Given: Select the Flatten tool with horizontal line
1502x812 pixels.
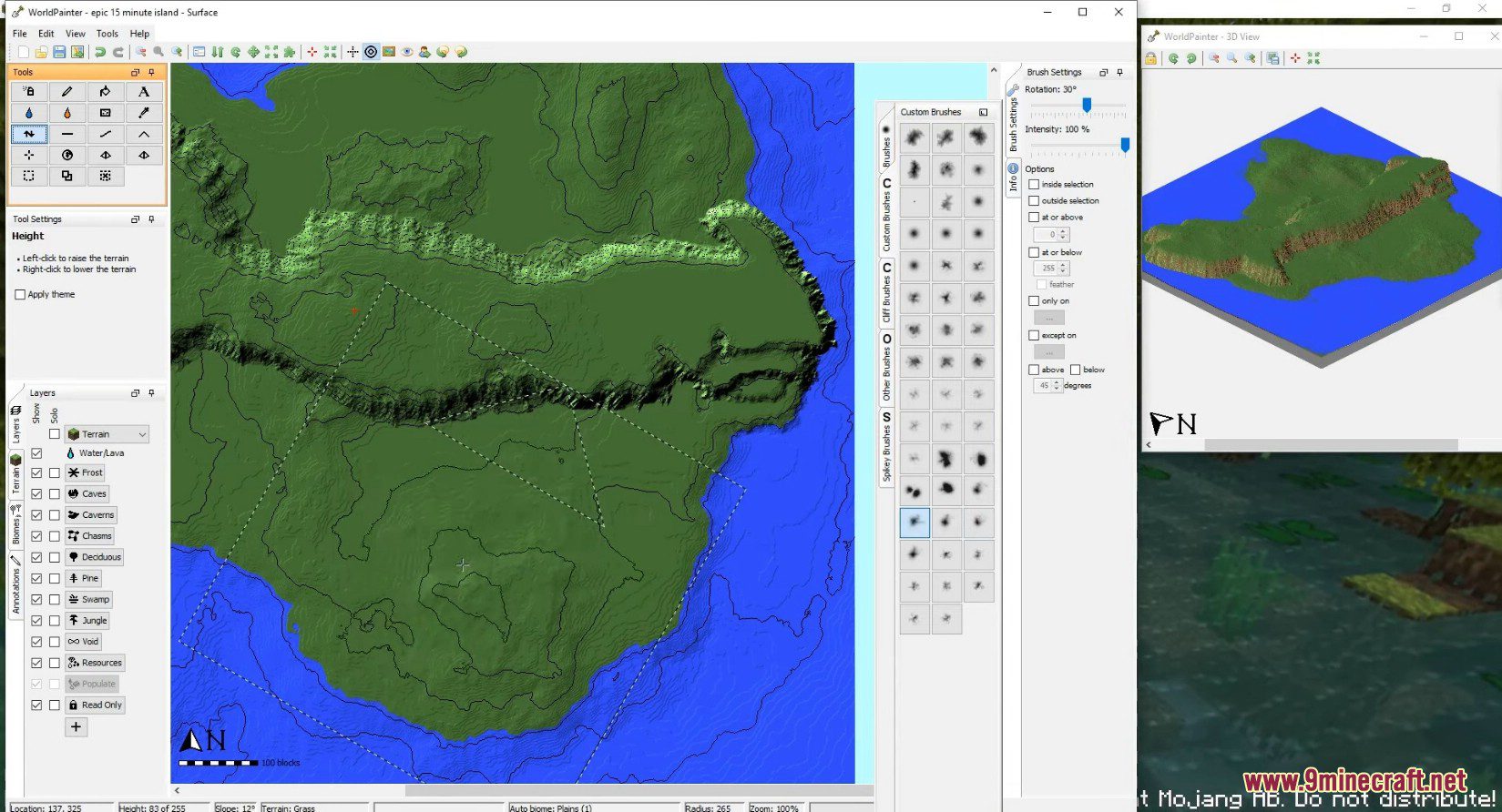Looking at the screenshot, I should pyautogui.click(x=67, y=134).
